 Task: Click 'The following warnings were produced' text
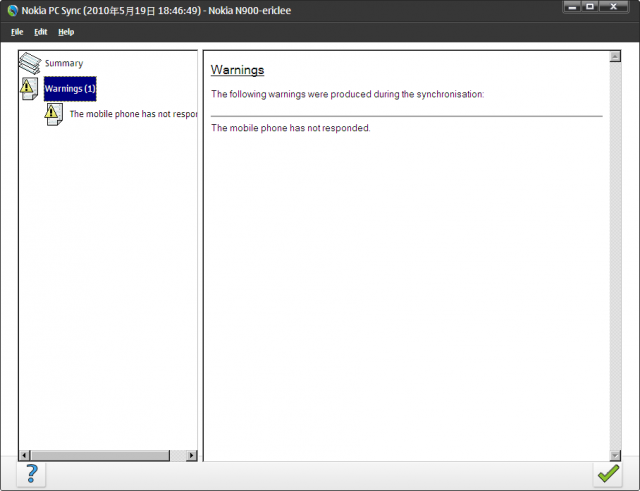point(347,94)
